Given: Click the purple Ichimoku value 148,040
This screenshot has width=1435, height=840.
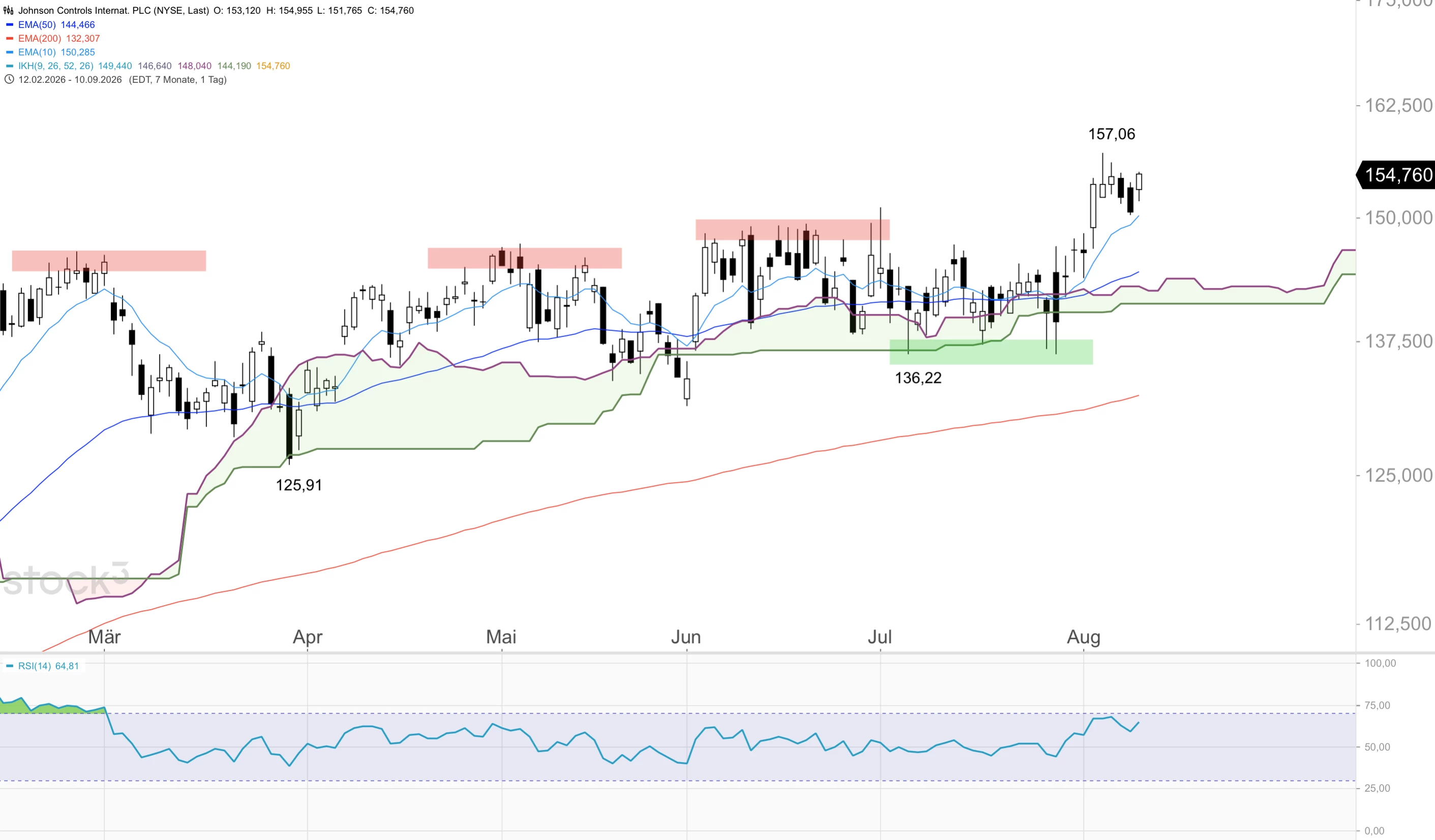Looking at the screenshot, I should (195, 66).
